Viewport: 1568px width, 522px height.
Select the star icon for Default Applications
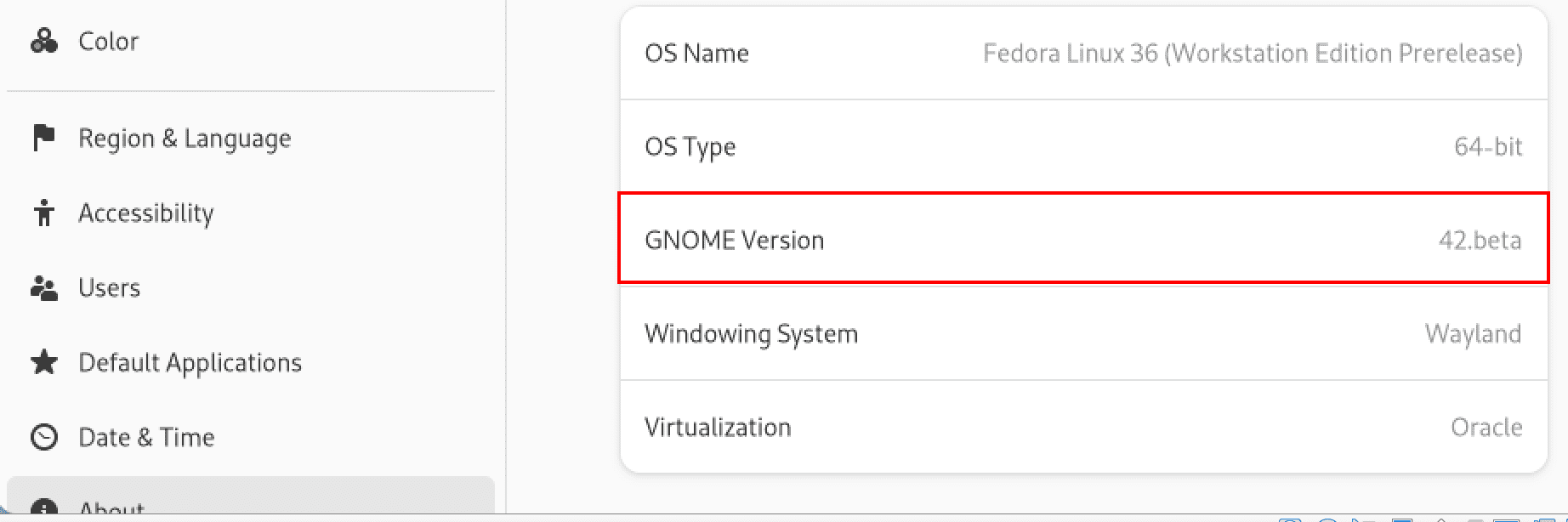pyautogui.click(x=43, y=362)
